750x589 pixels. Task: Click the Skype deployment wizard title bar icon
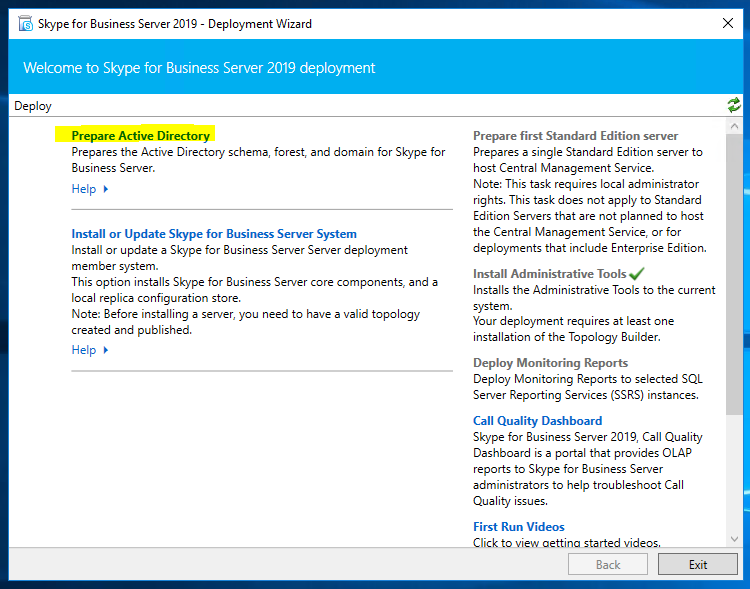point(25,23)
